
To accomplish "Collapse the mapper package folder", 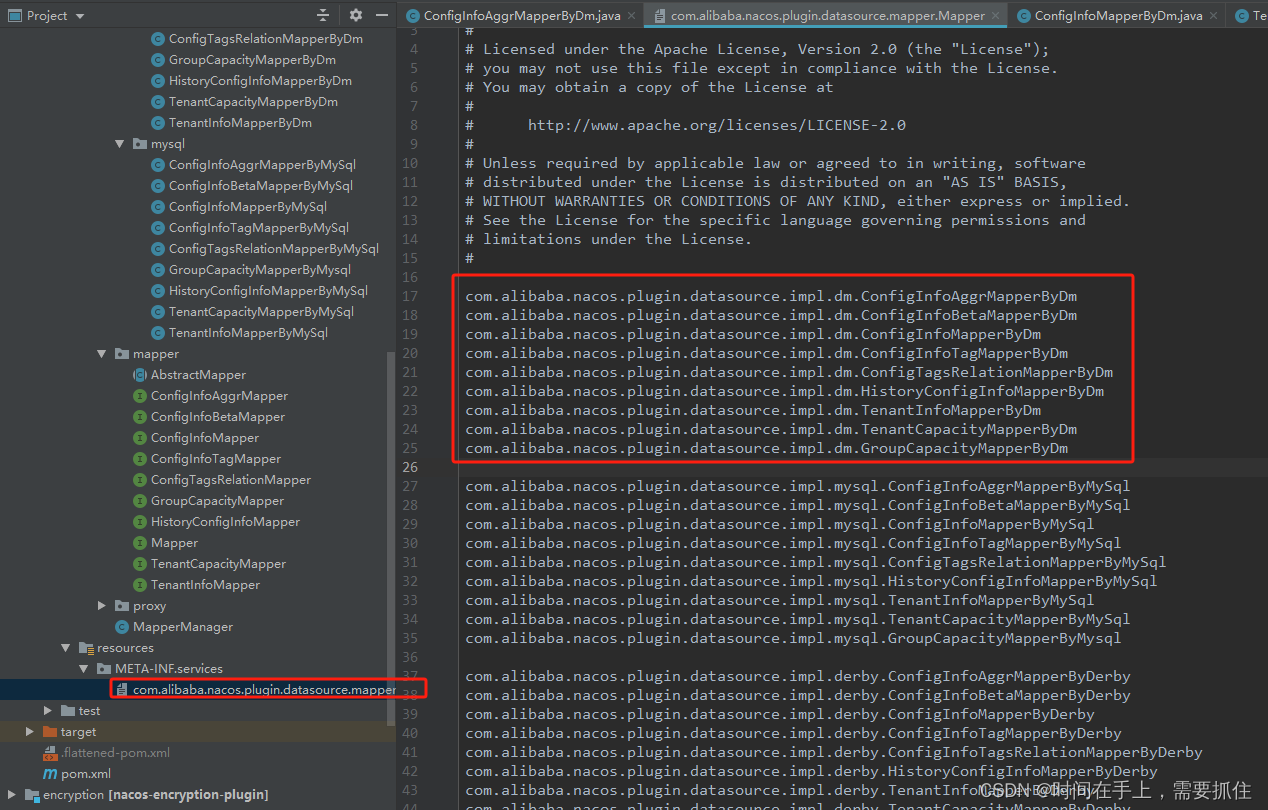I will [102, 354].
